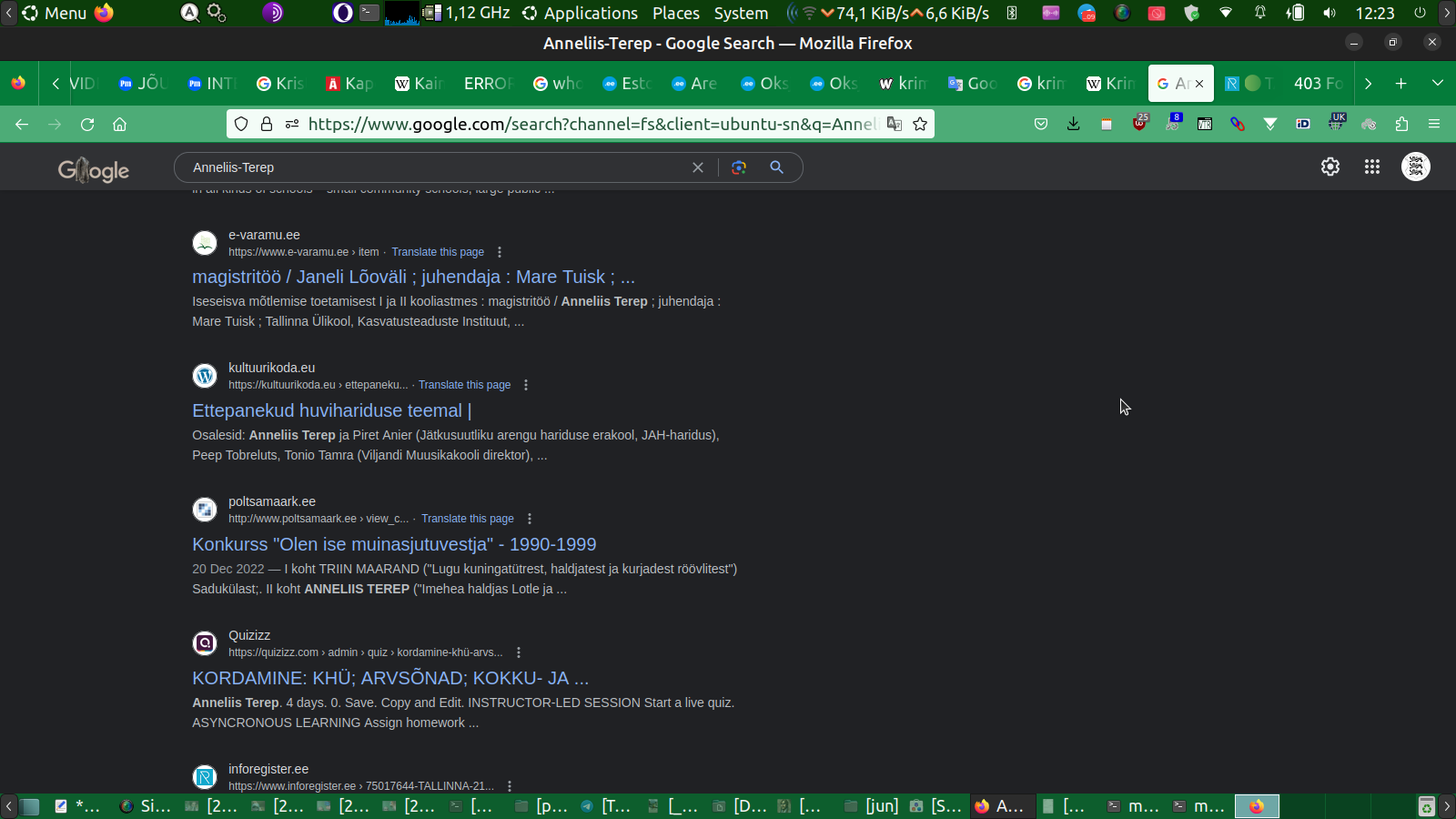1456x819 pixels.
Task: Open the translate page icon in the address bar
Action: 895,124
